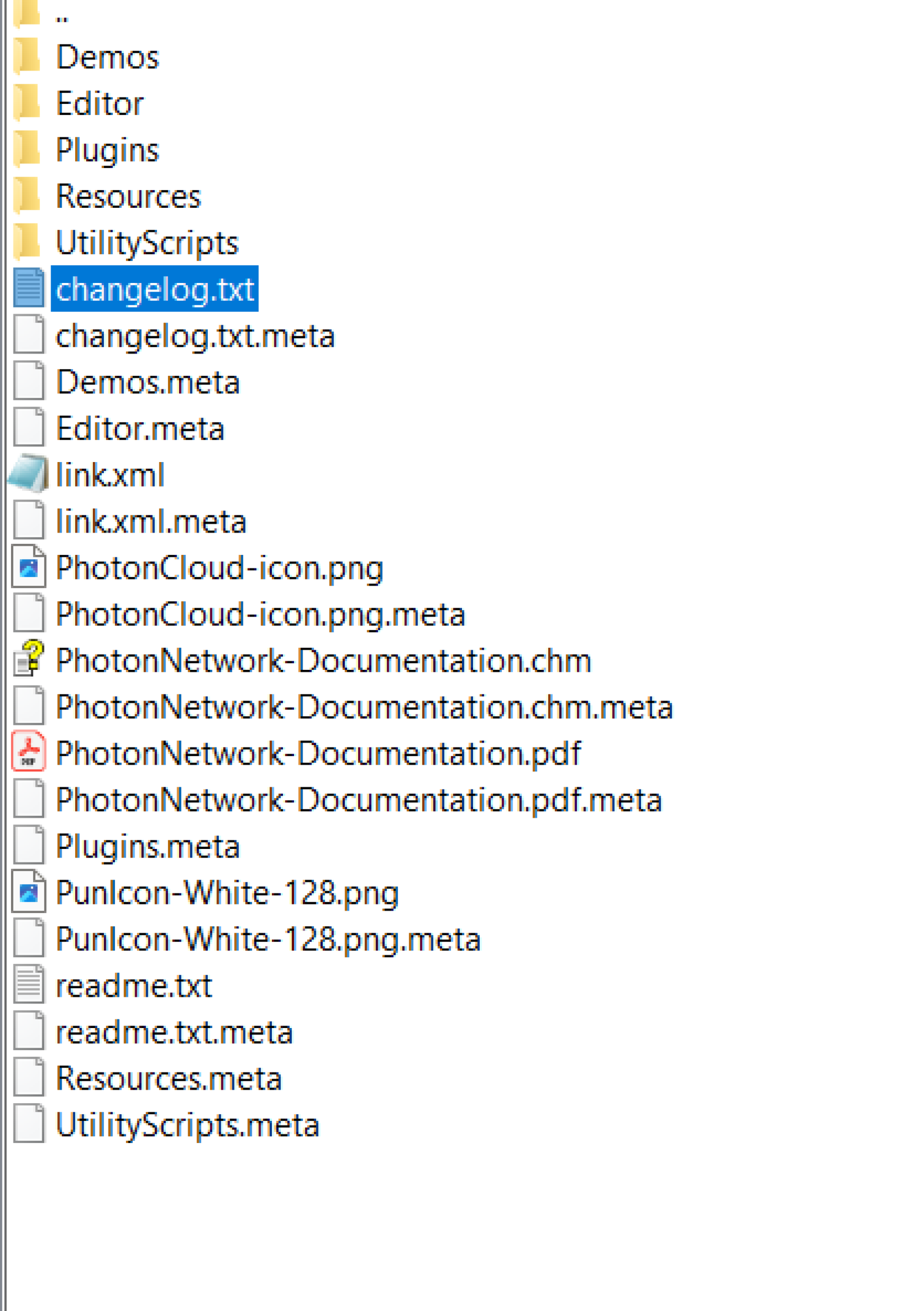Select the Plugins folder

pyautogui.click(x=107, y=150)
